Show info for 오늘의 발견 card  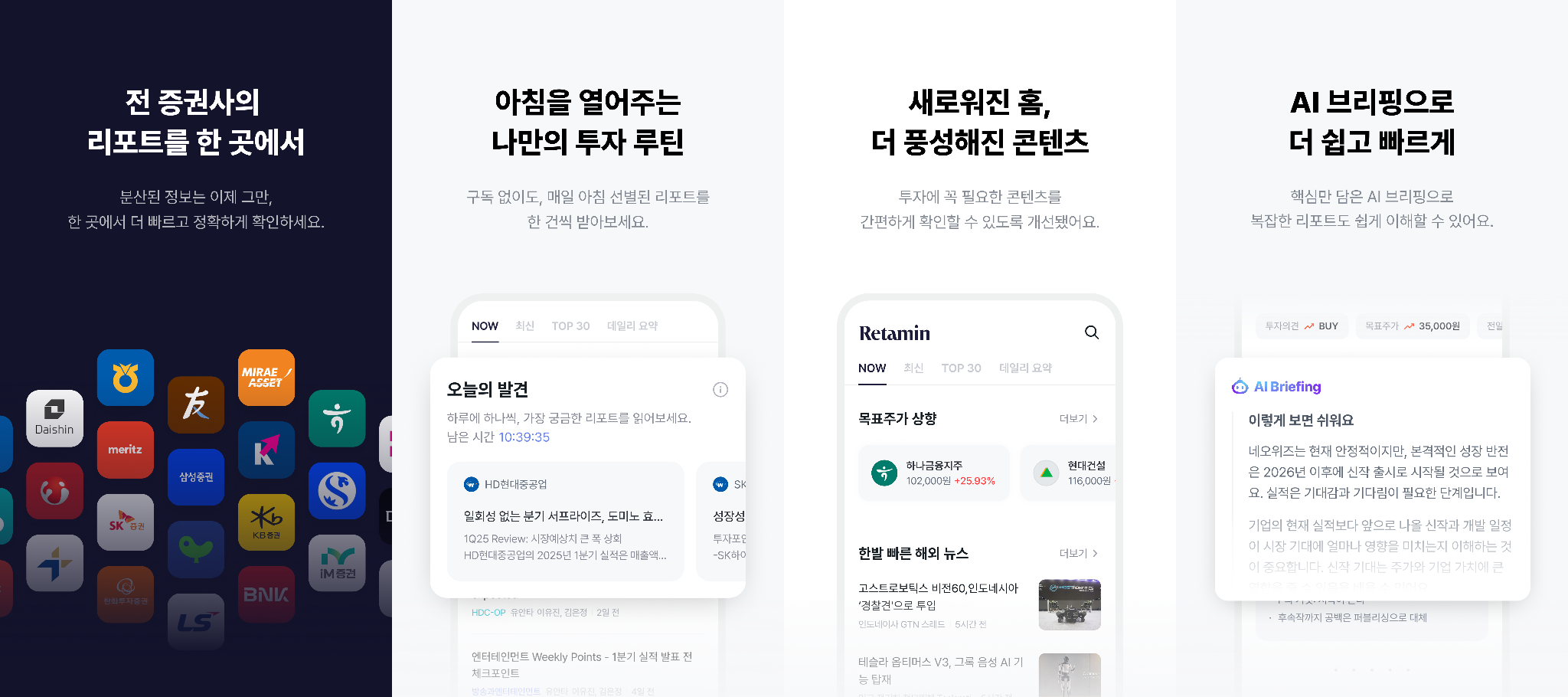pyautogui.click(x=720, y=390)
